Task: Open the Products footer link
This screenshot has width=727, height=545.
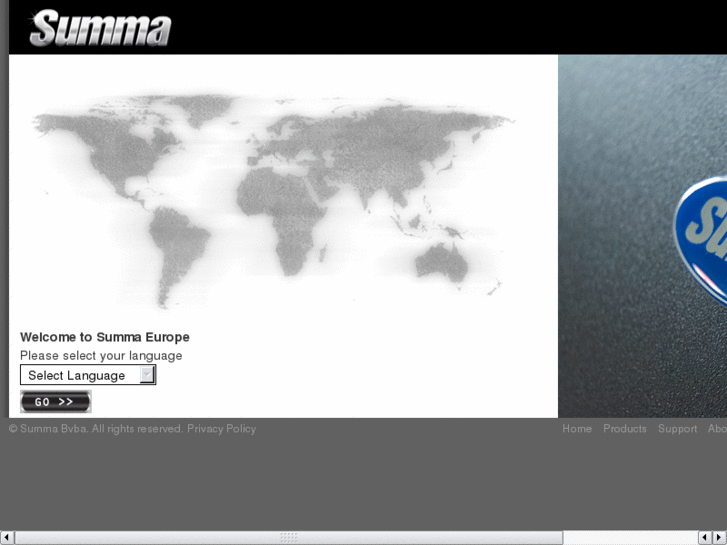Action: [625, 429]
